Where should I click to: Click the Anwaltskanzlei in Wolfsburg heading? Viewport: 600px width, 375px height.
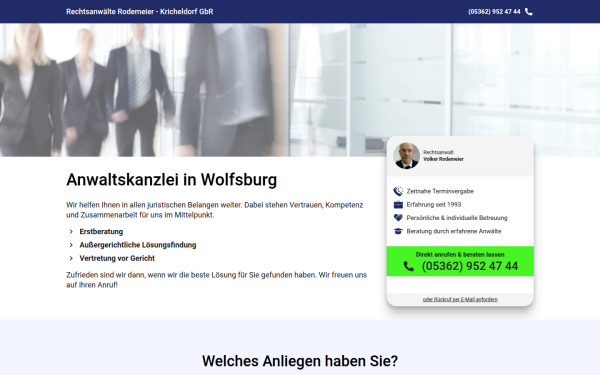[171, 179]
